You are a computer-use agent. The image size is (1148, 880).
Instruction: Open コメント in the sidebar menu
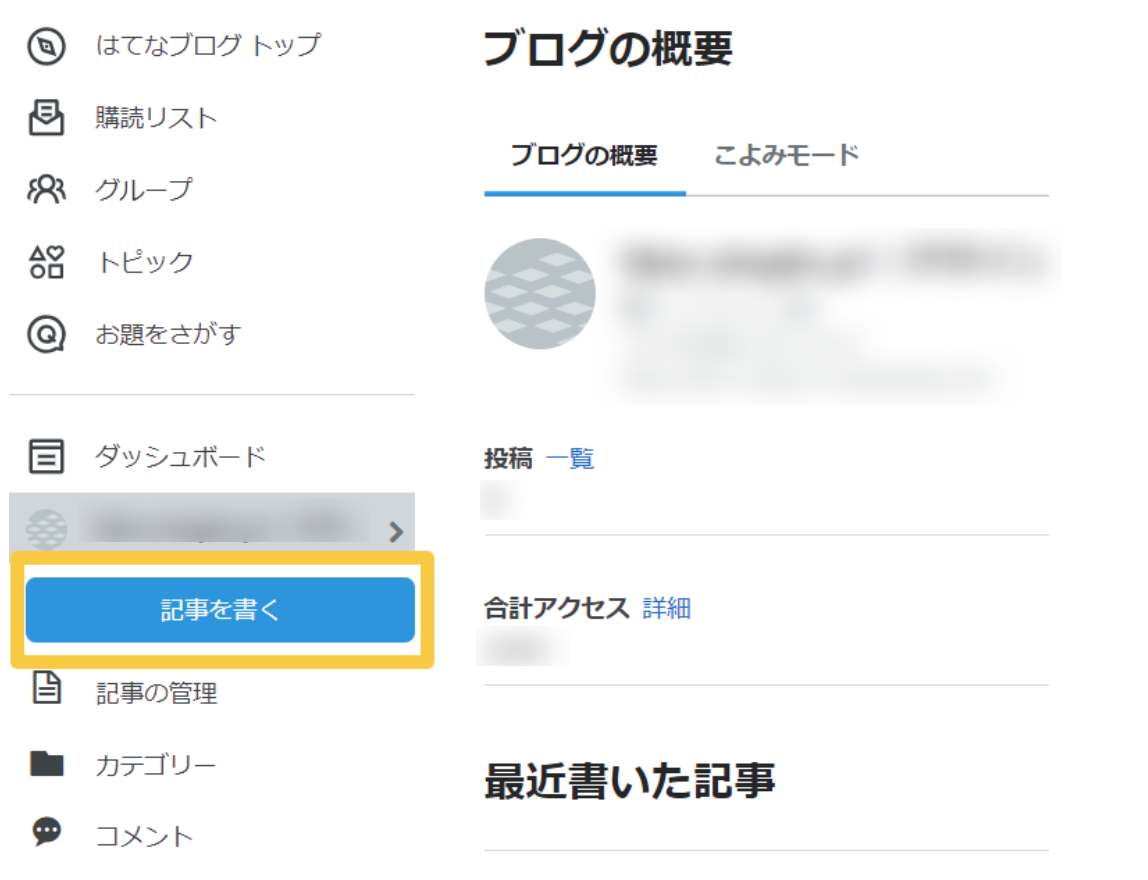(x=144, y=835)
